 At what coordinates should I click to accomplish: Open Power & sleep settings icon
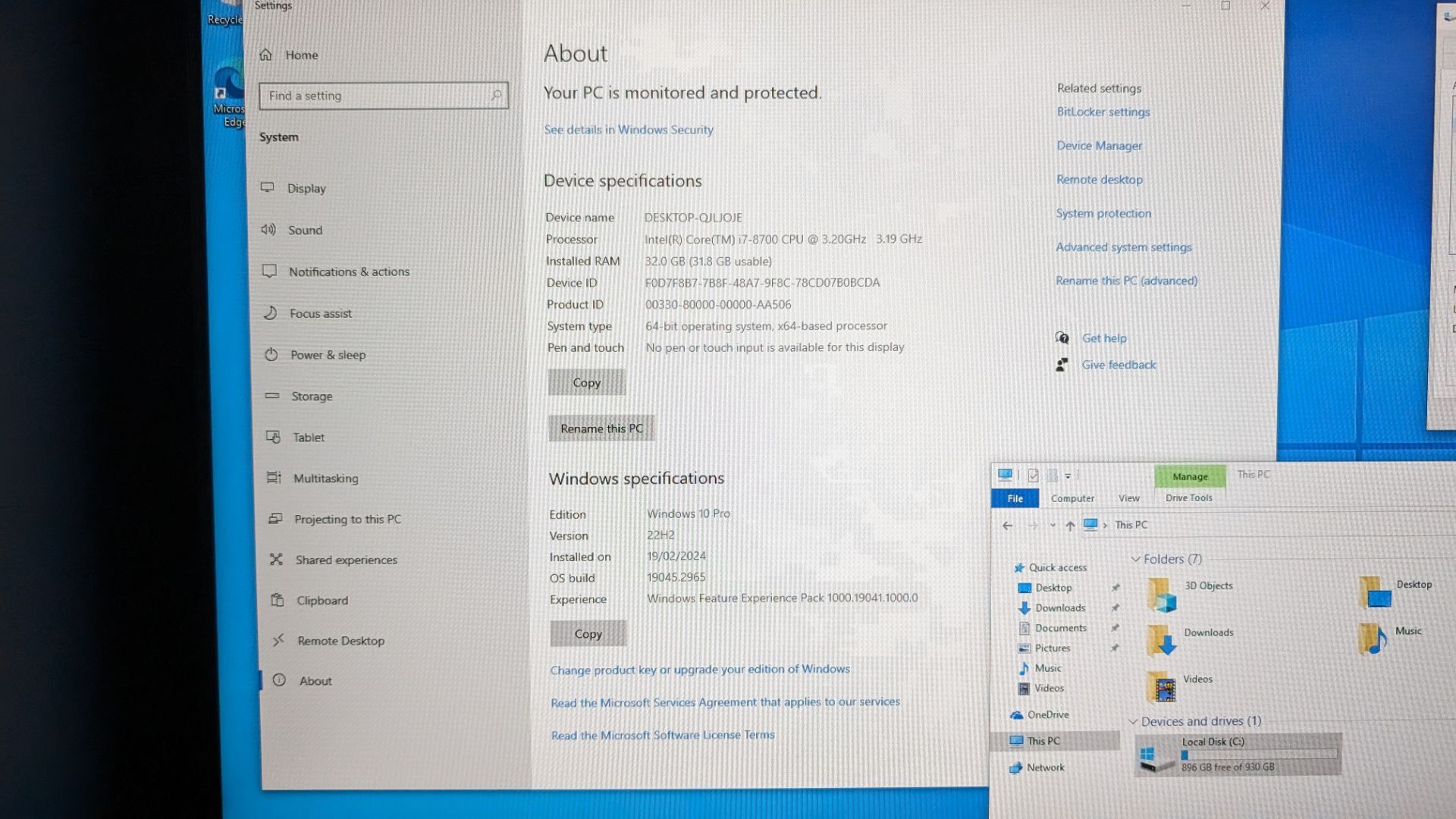tap(270, 354)
